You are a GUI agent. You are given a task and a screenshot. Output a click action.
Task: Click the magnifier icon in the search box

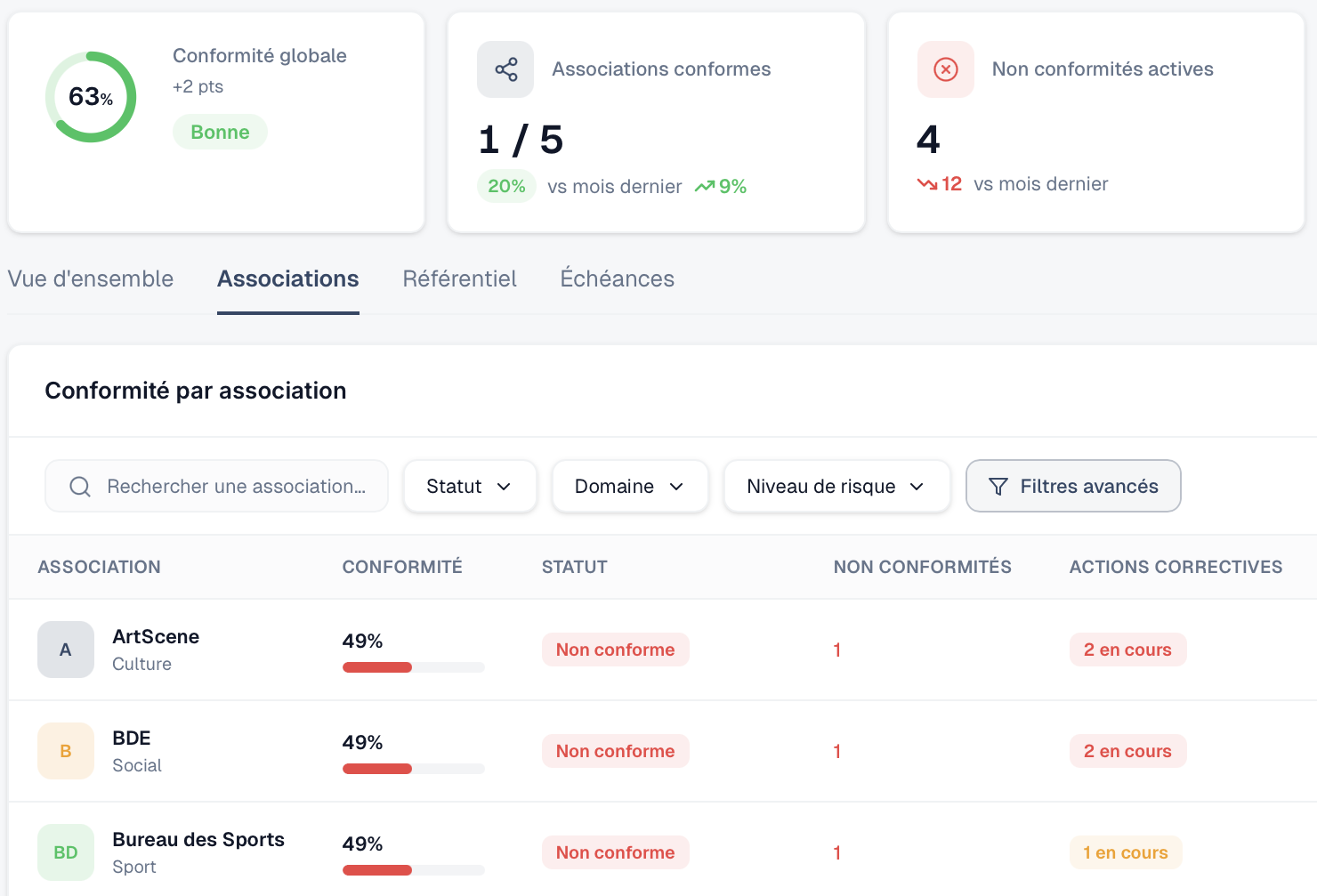pos(80,486)
